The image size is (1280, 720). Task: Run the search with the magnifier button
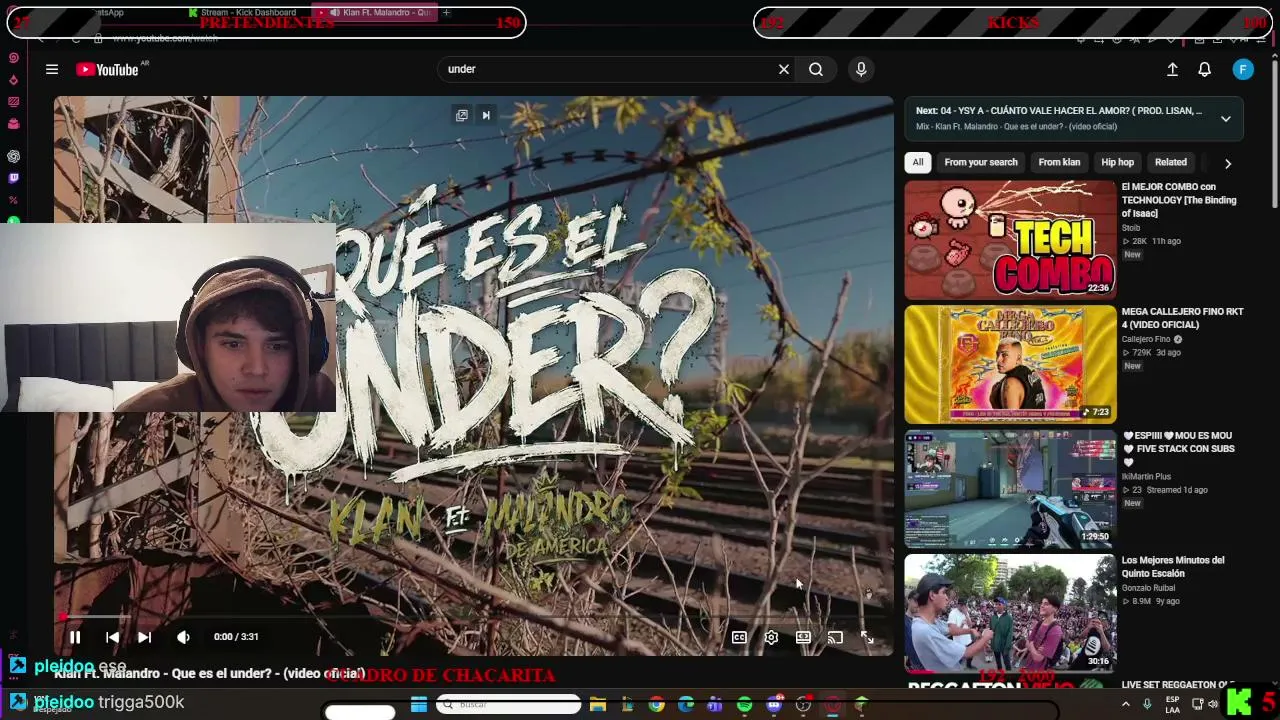click(x=816, y=69)
